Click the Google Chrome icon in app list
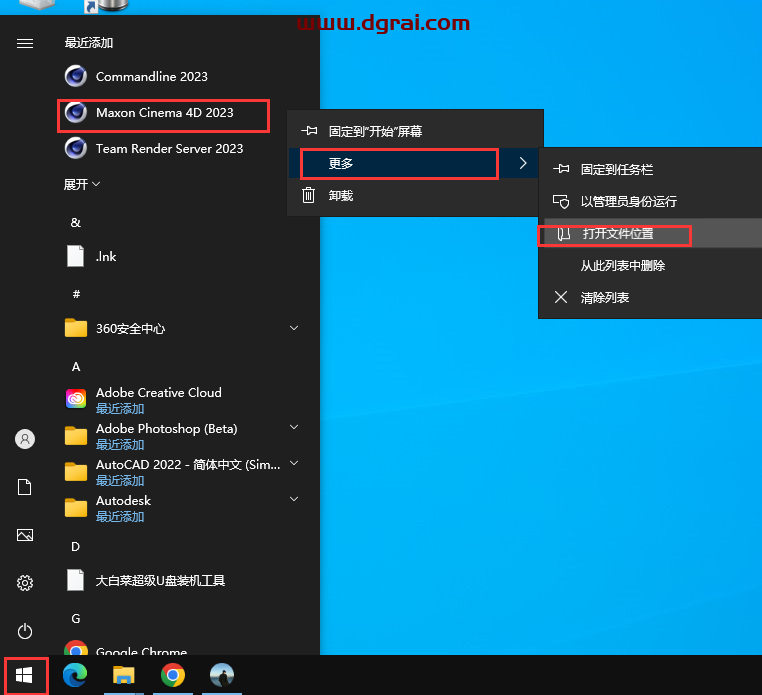This screenshot has width=762, height=695. click(76, 647)
